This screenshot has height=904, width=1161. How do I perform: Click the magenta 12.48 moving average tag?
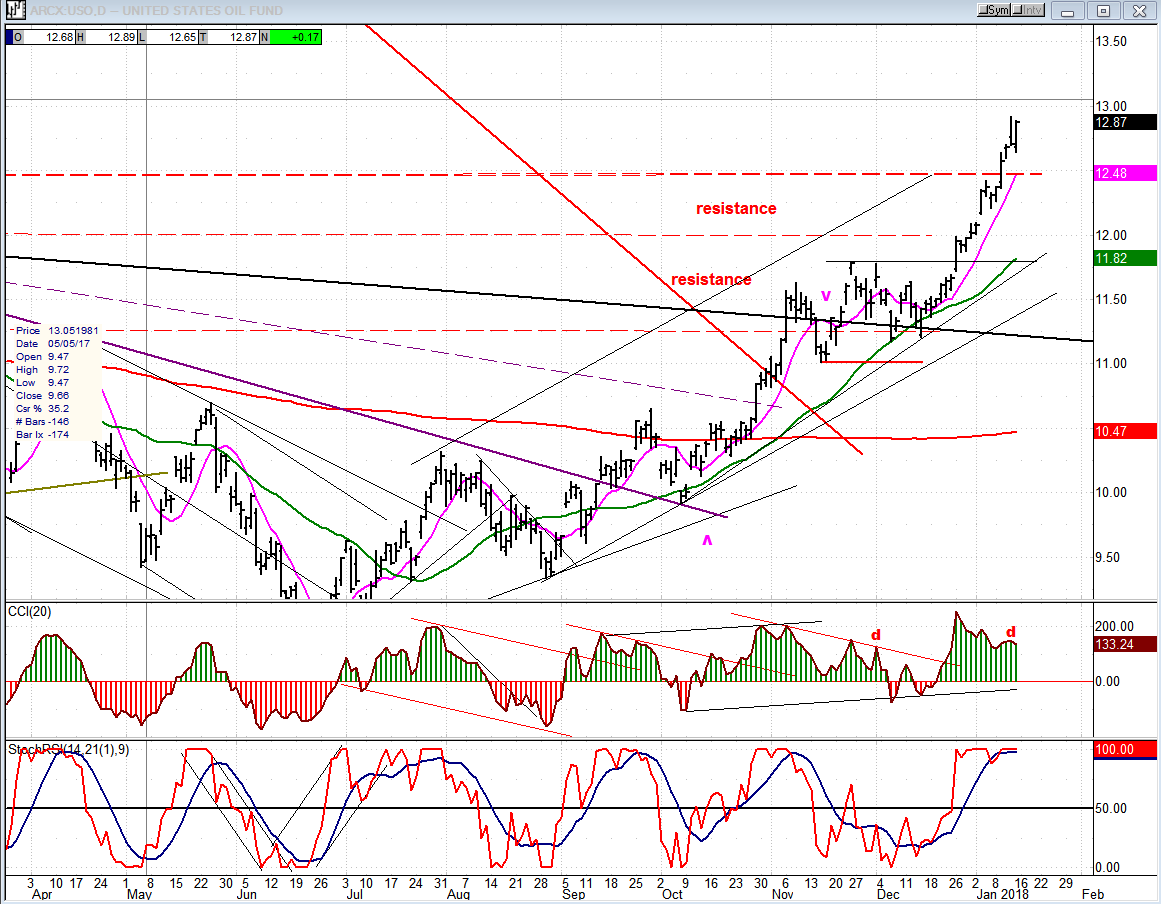coord(1125,173)
